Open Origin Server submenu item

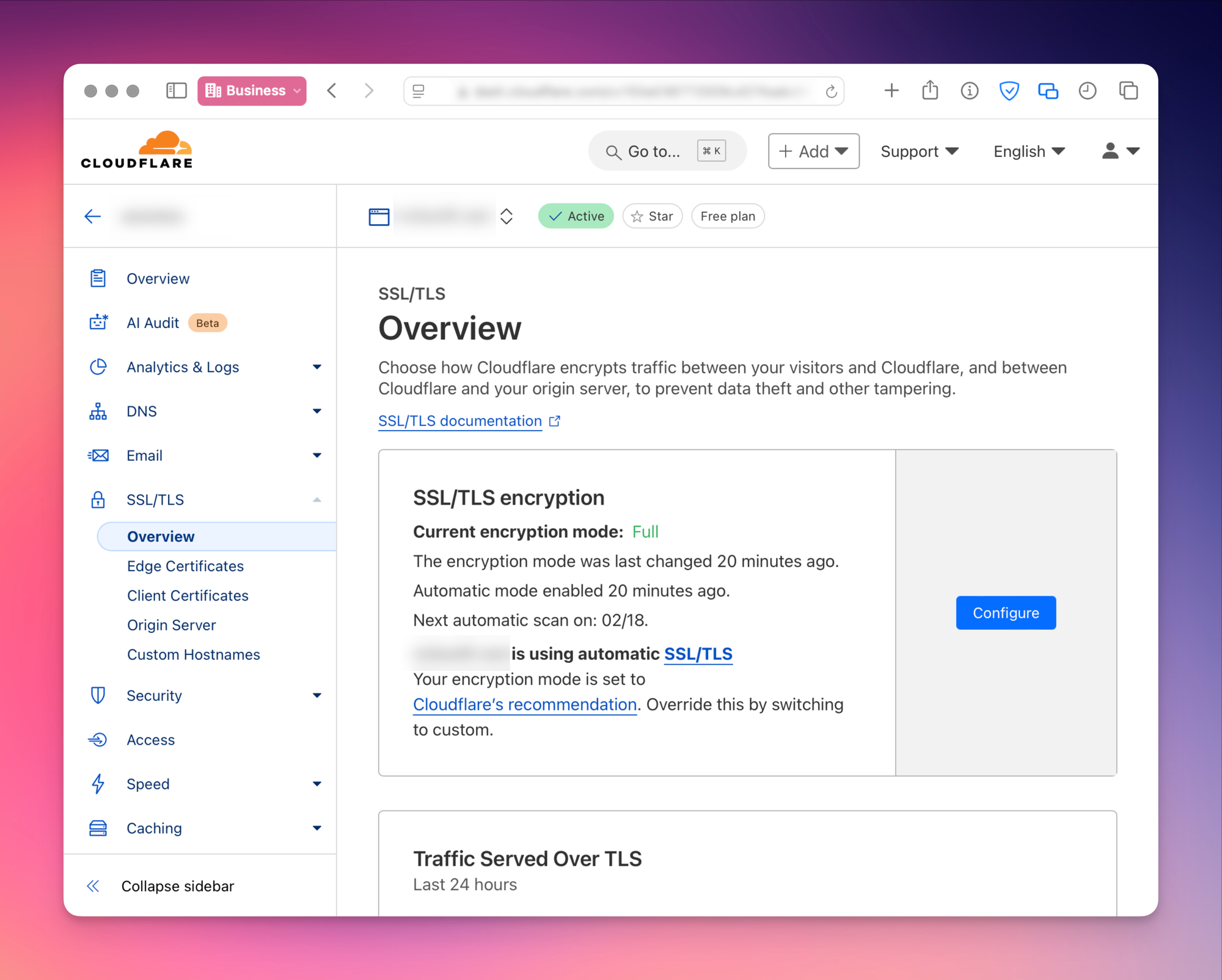171,625
